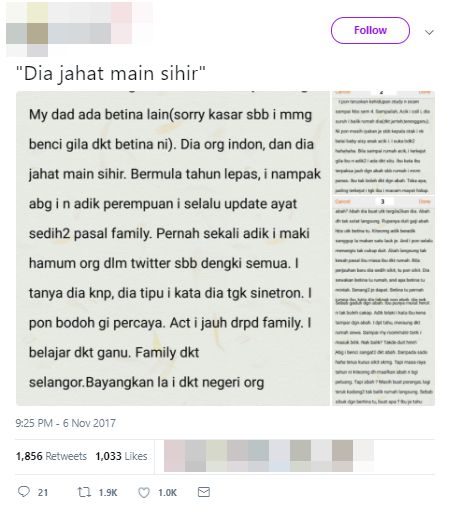Click the reply speech bubble icon
The width and height of the screenshot is (456, 519).
tap(24, 492)
